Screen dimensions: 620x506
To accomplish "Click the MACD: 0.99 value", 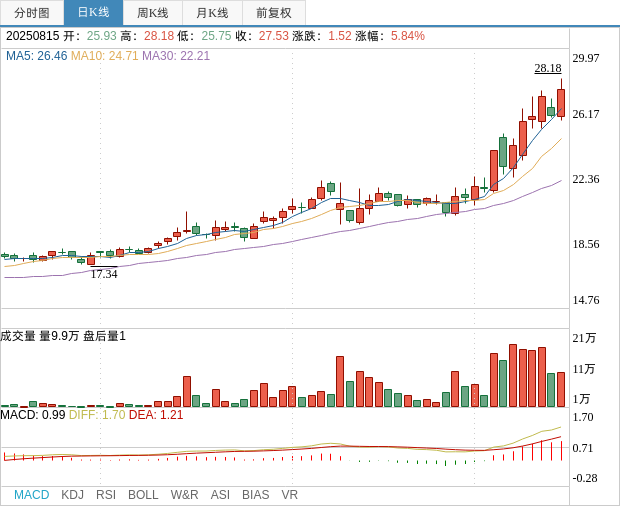I will (33, 415).
